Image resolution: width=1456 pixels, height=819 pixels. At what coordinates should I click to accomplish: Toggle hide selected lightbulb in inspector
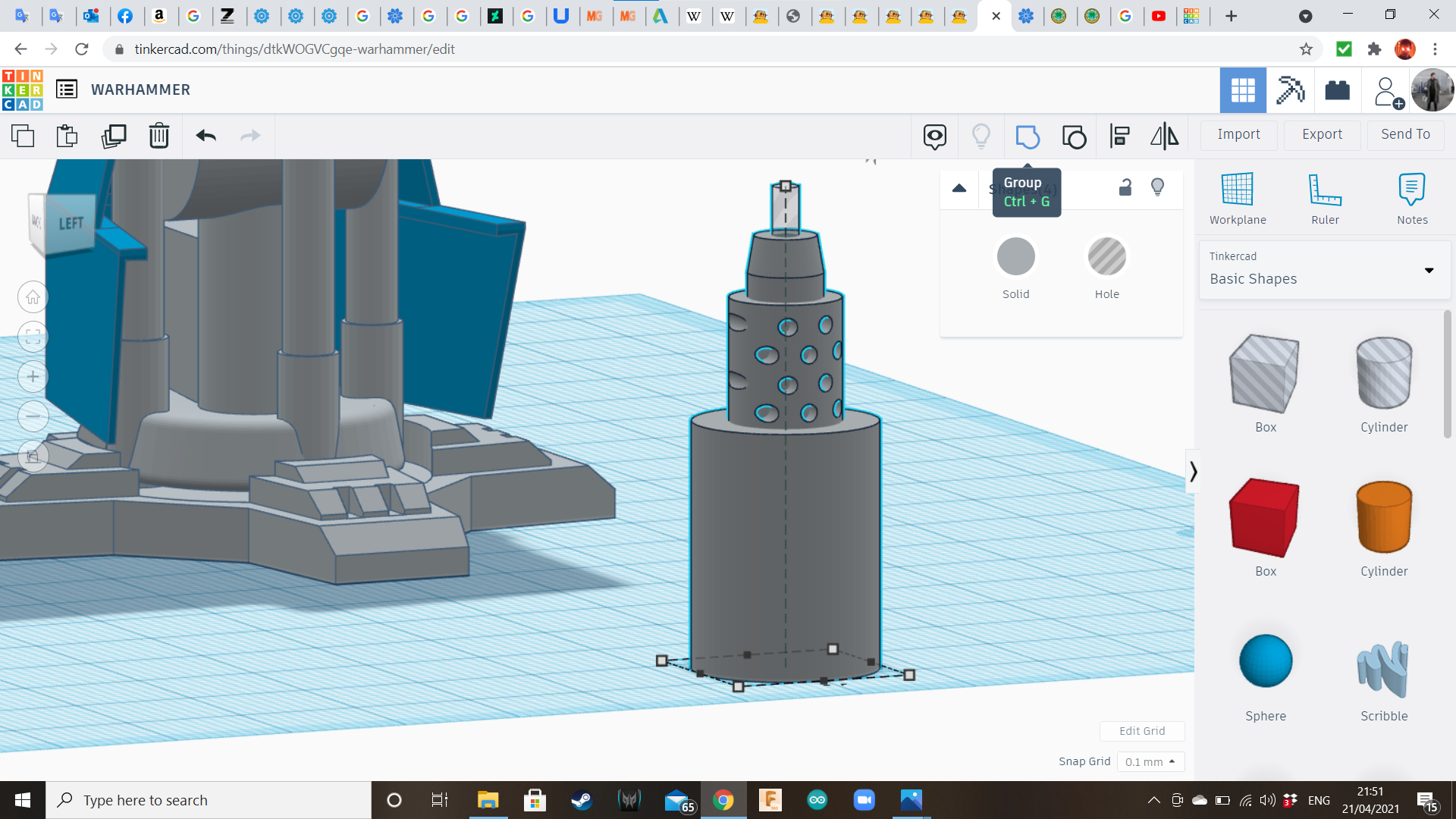1157,187
